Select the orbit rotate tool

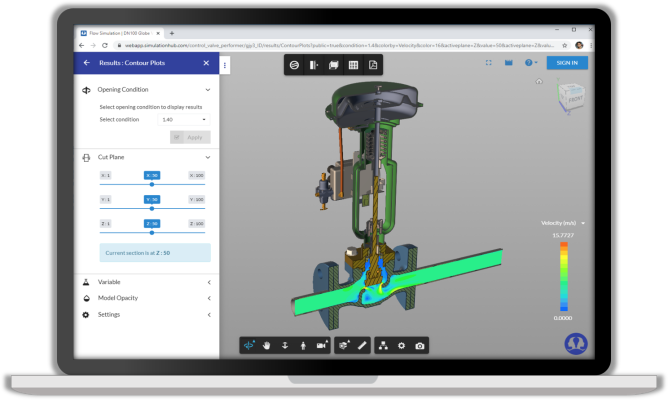(x=251, y=345)
